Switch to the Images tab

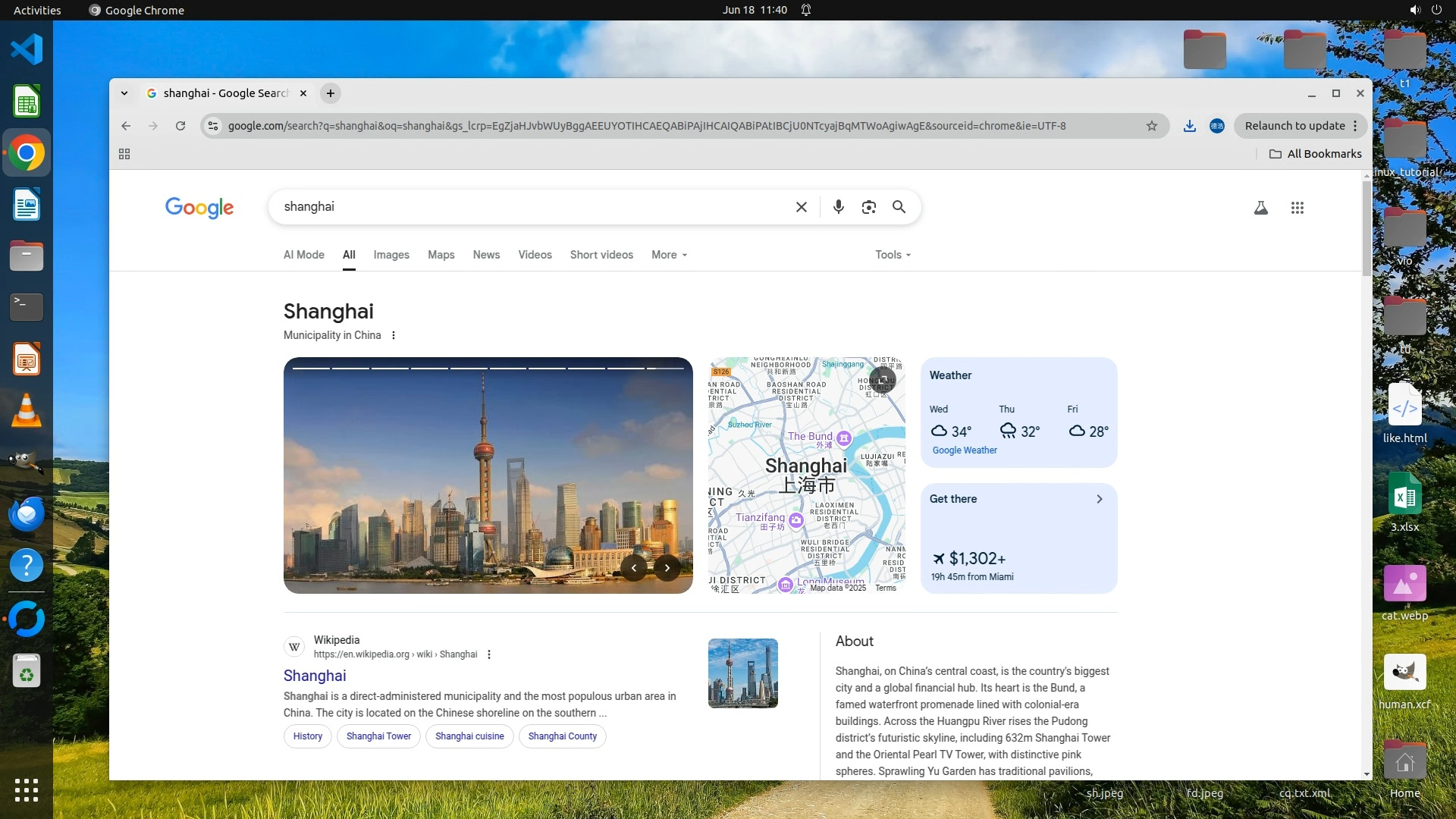click(x=391, y=255)
